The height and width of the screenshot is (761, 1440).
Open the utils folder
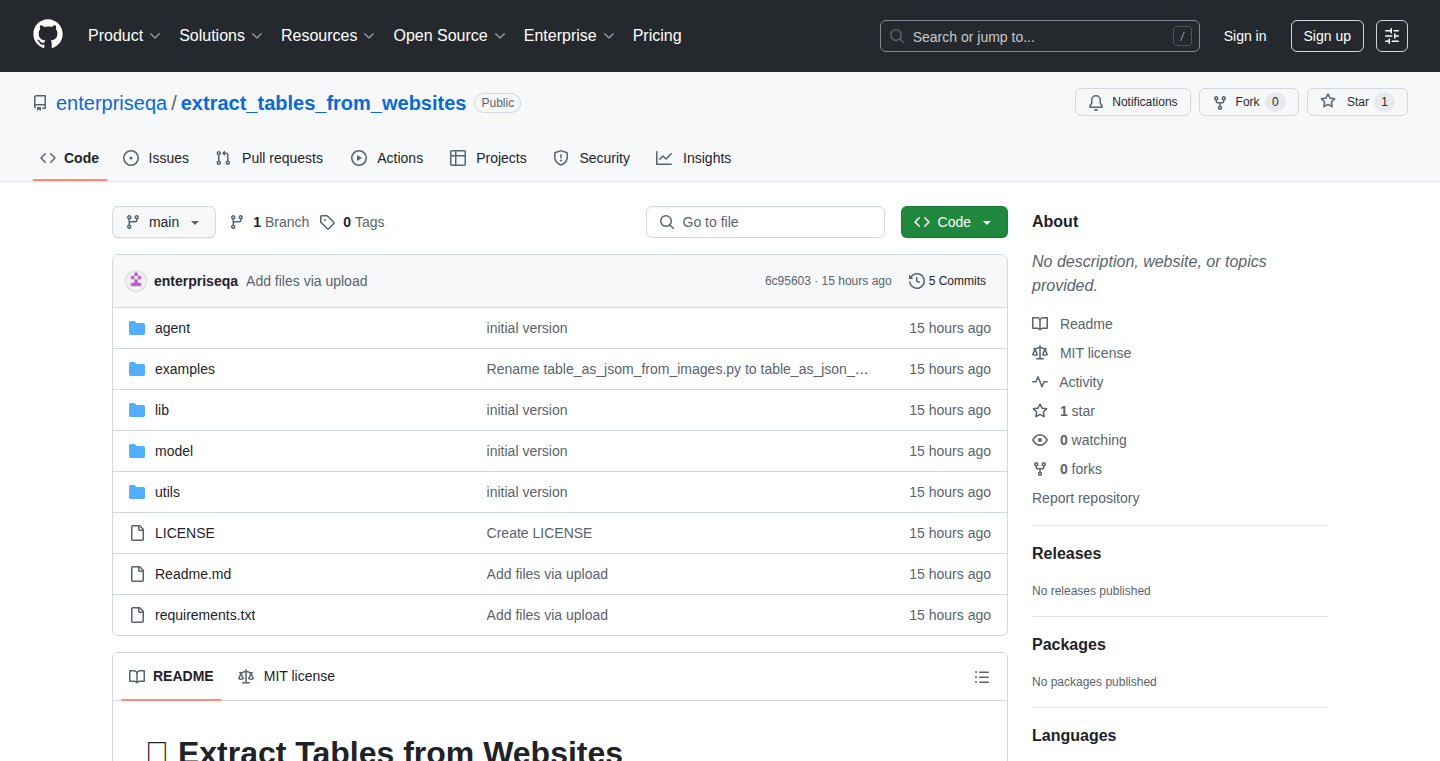(168, 492)
